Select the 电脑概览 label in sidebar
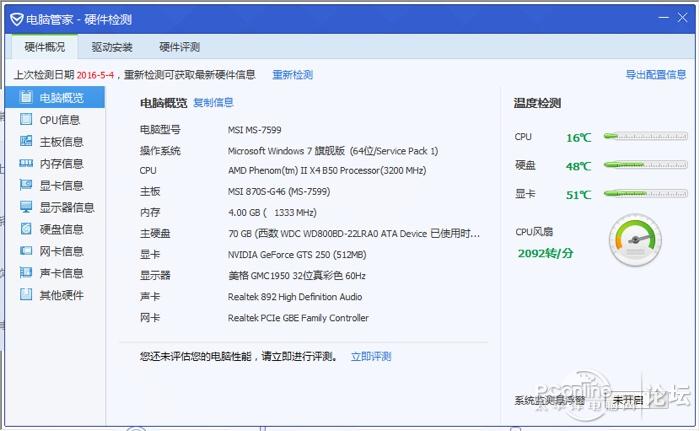This screenshot has width=700, height=431. (x=62, y=98)
